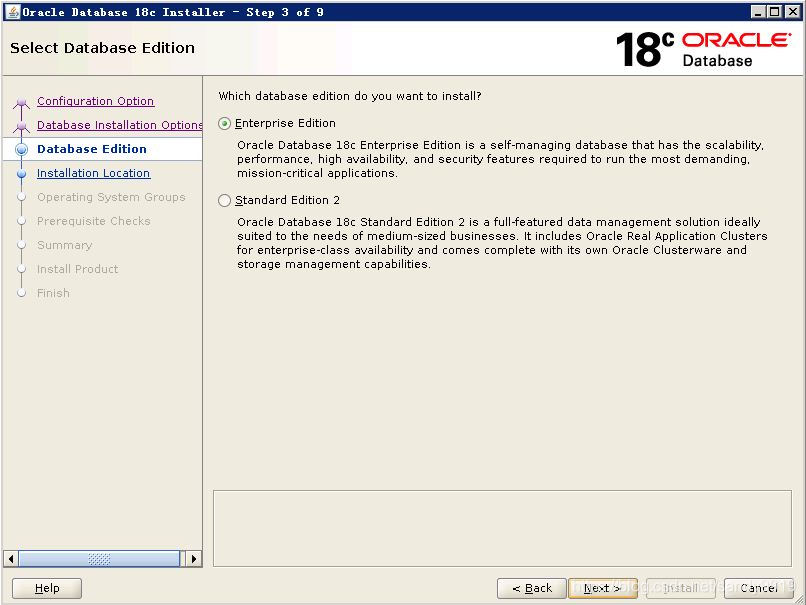Viewport: 806px width, 605px height.
Task: Click the Database Edition current step marker
Action: coord(22,150)
